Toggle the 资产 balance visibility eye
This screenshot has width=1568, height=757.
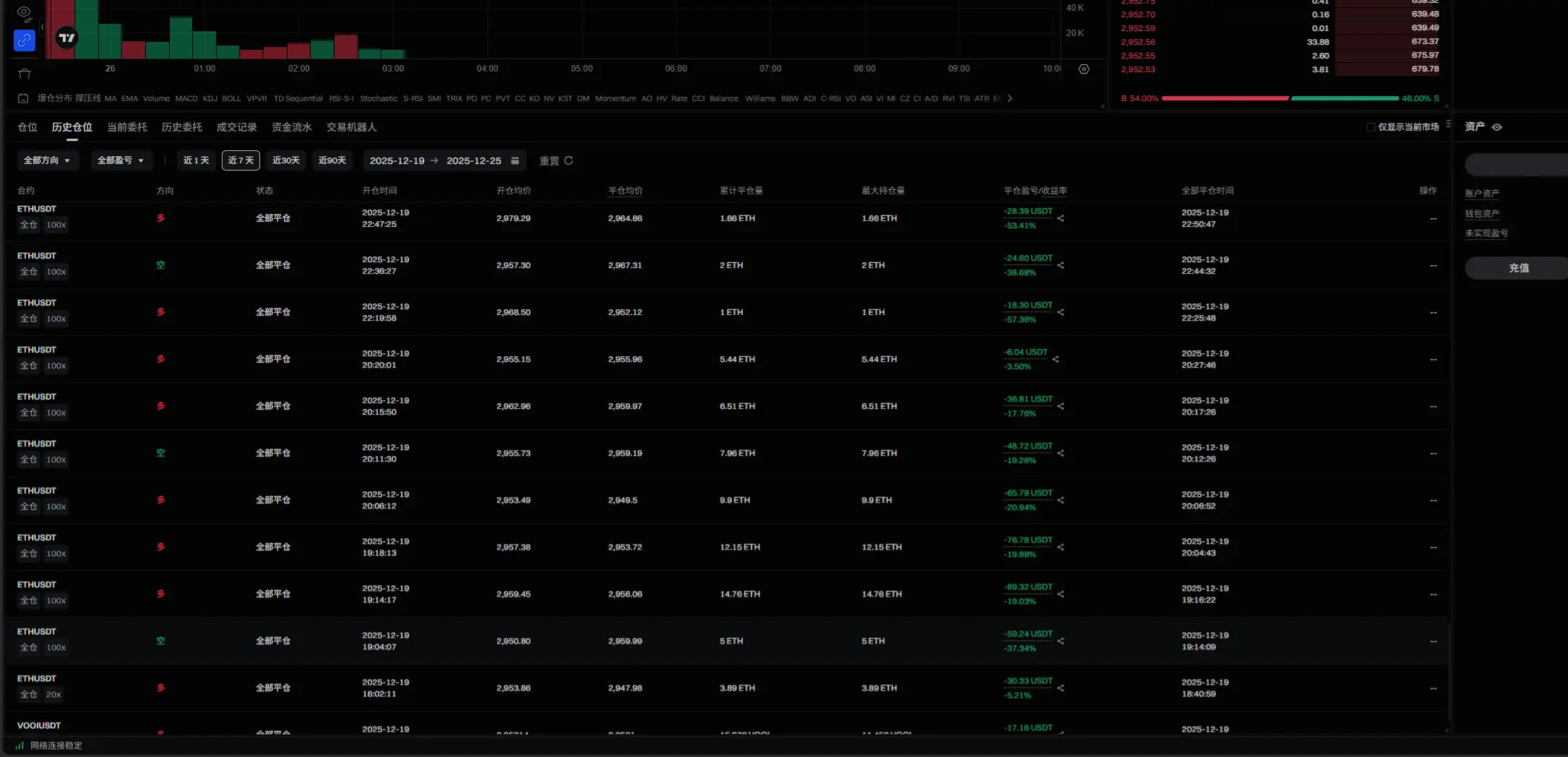[1497, 127]
